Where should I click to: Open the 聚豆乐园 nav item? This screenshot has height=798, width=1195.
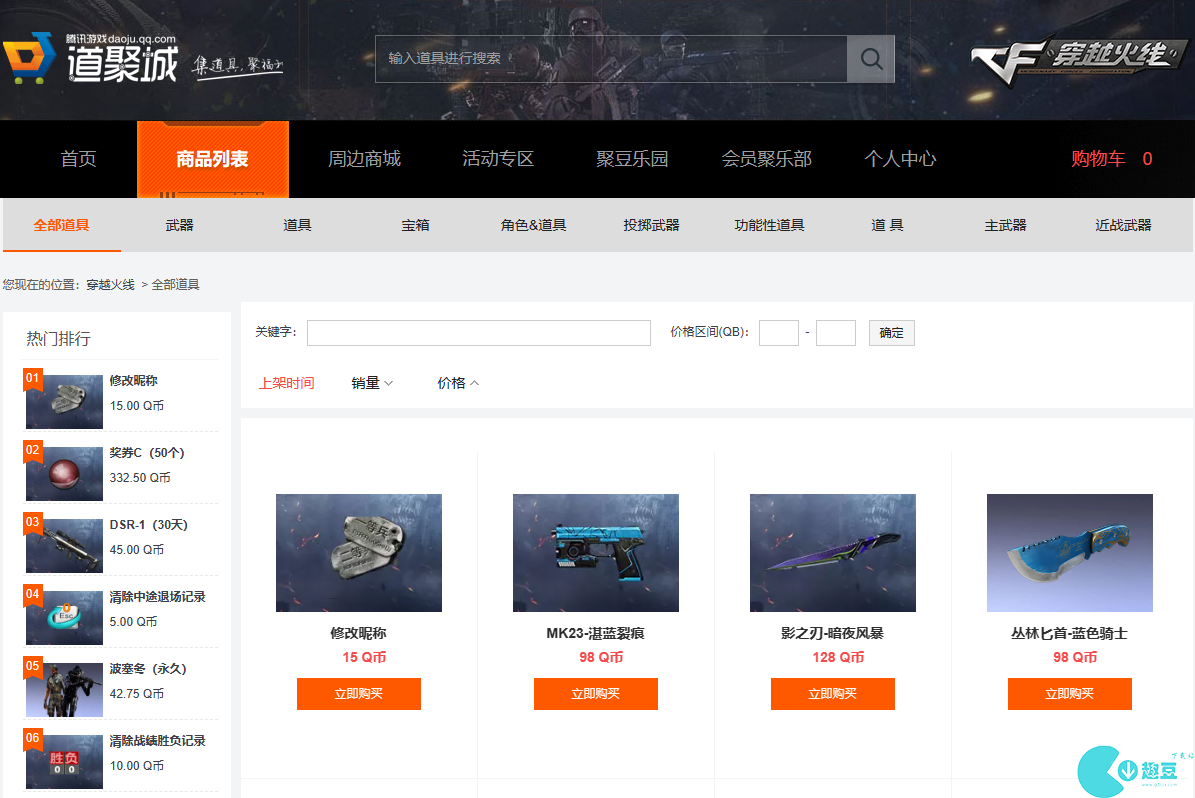[633, 159]
